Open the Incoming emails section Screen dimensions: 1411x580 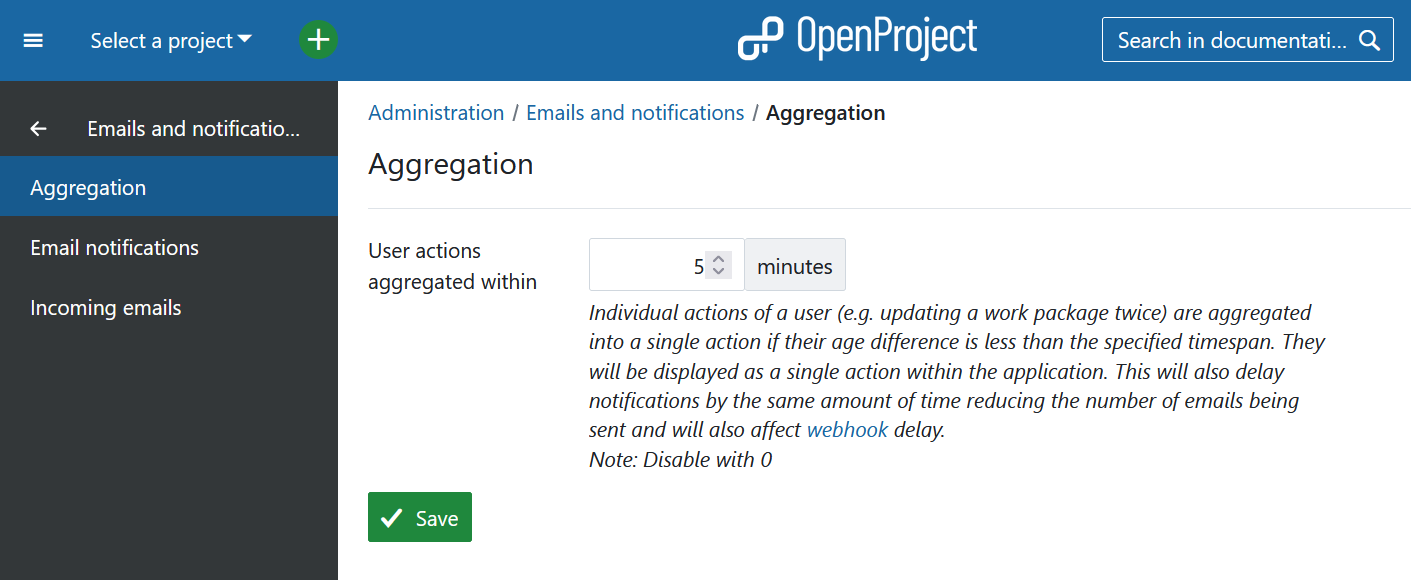point(106,307)
